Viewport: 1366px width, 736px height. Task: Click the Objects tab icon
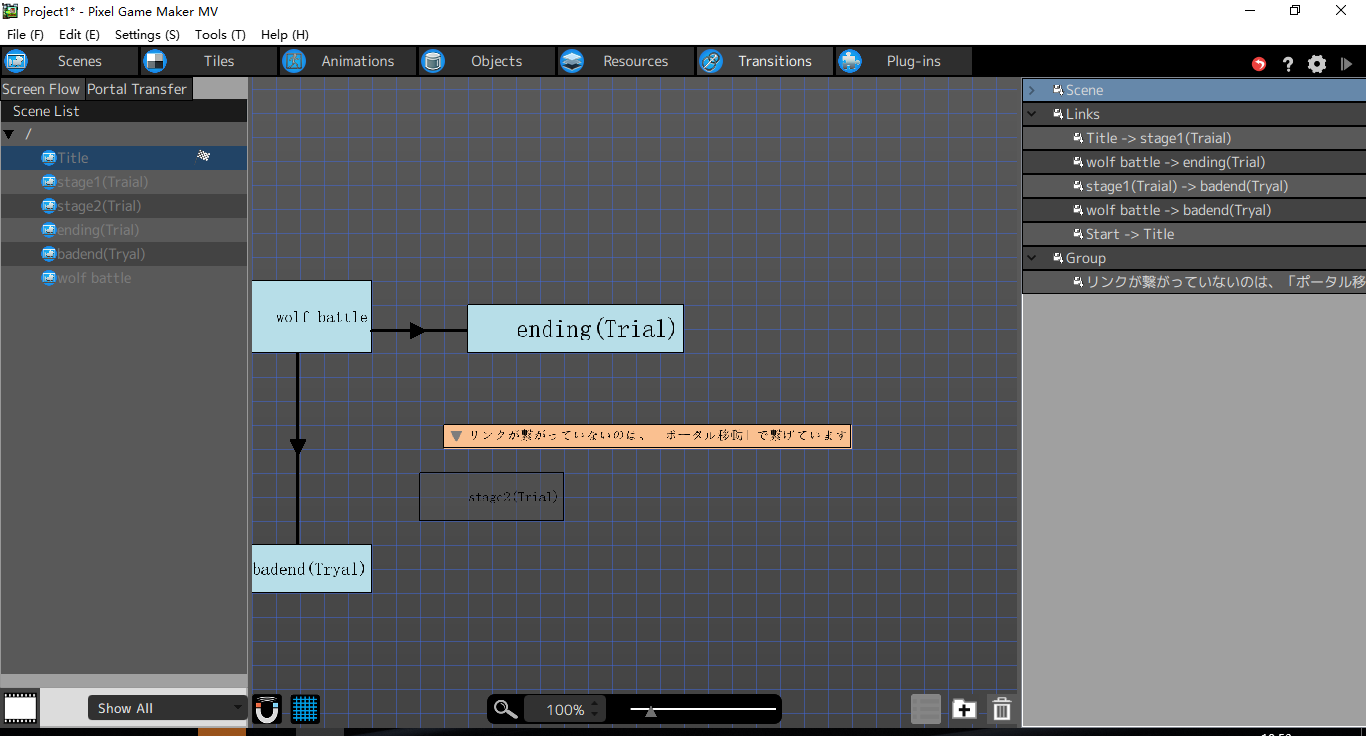point(433,61)
